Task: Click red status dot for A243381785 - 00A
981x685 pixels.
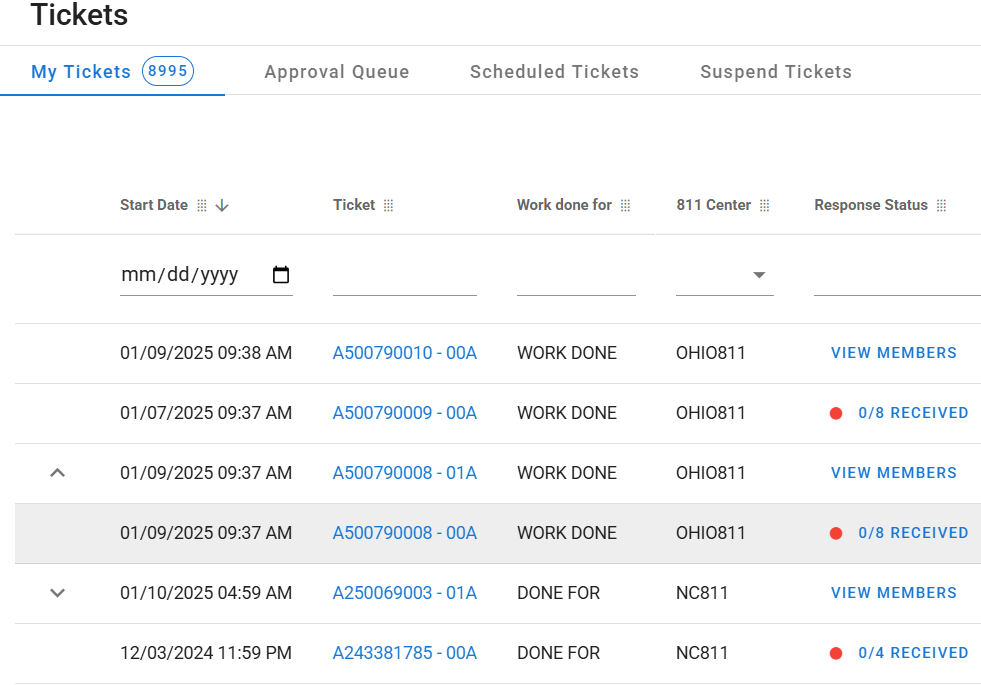Action: click(x=836, y=654)
